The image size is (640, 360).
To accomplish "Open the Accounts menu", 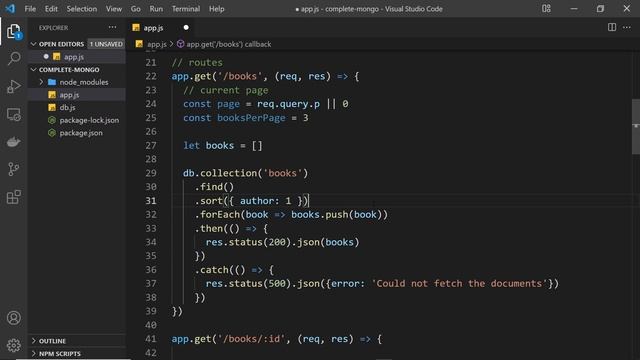I will point(13,318).
